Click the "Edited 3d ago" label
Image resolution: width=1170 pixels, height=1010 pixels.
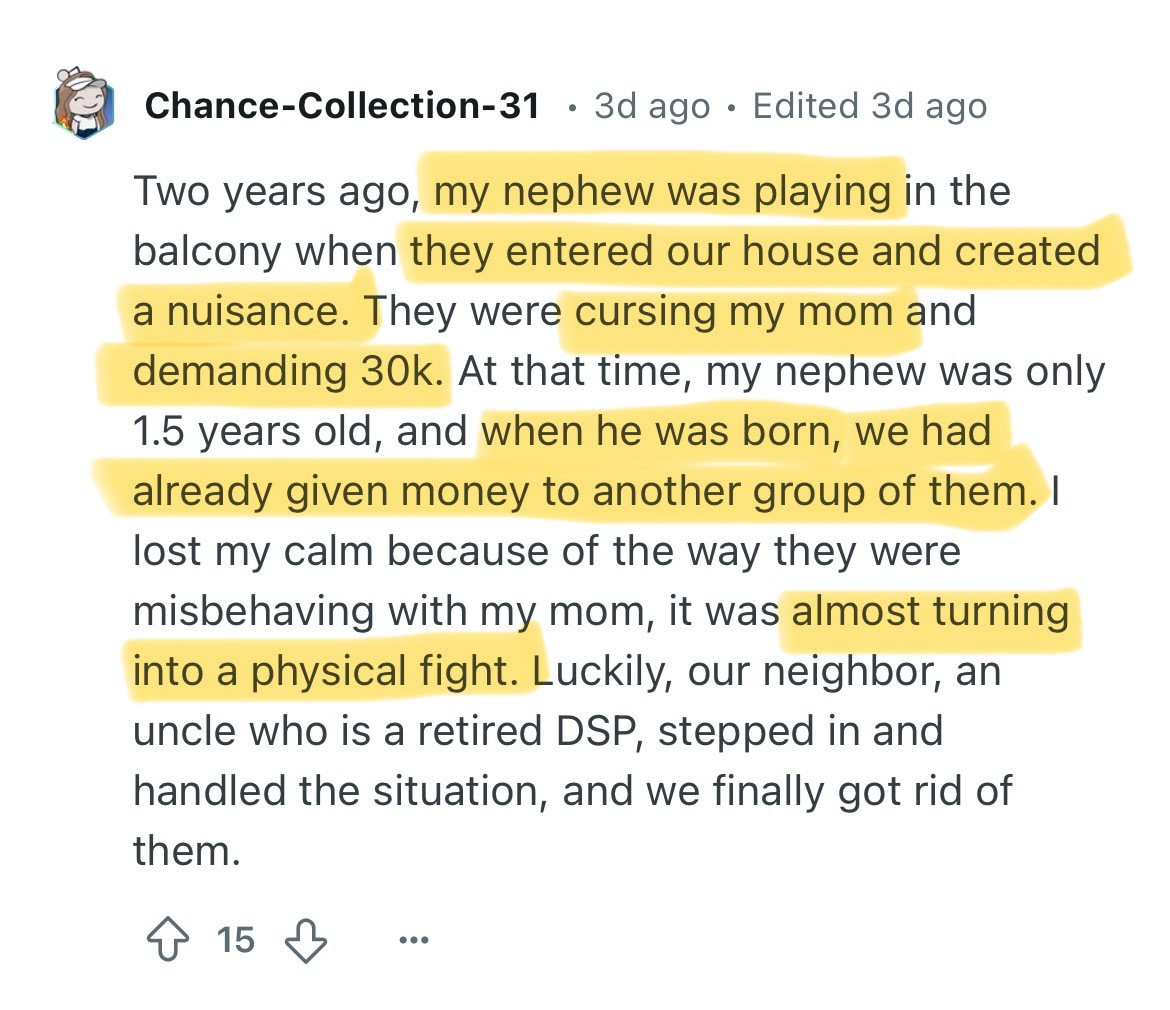(869, 106)
